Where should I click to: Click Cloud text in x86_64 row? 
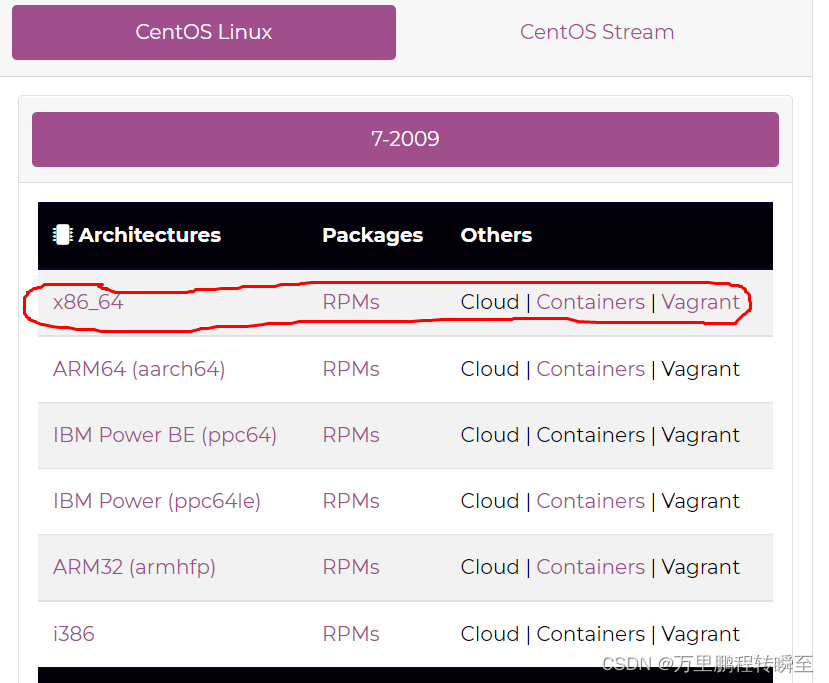pyautogui.click(x=490, y=302)
